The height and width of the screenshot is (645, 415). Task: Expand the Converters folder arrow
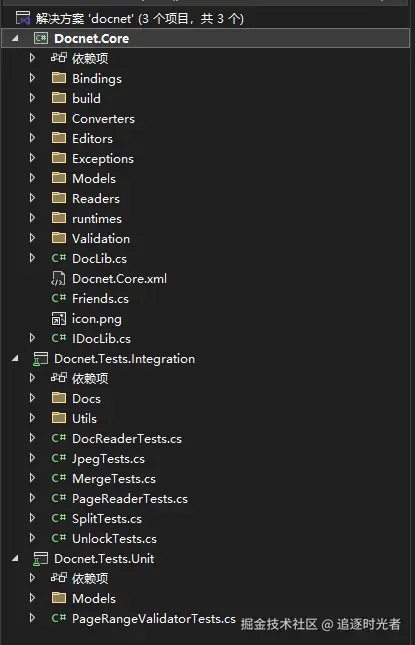[x=32, y=118]
